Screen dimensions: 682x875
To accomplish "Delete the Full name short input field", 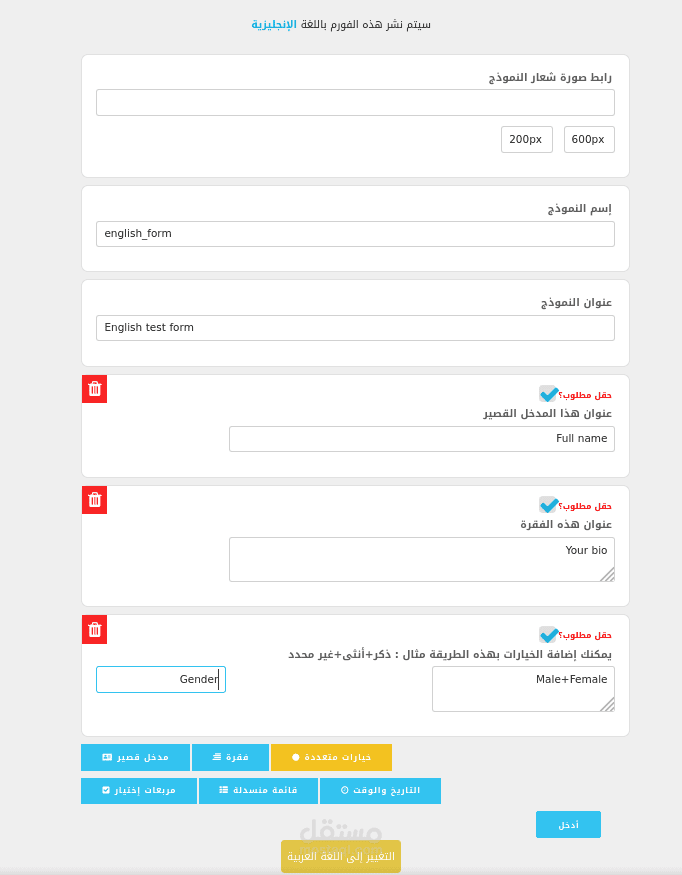I will pos(94,389).
